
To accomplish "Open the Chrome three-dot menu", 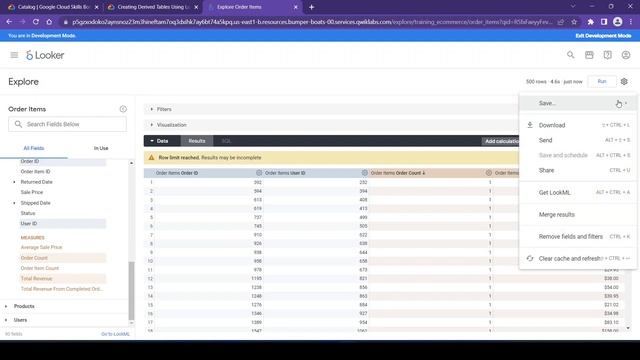I will (631, 22).
